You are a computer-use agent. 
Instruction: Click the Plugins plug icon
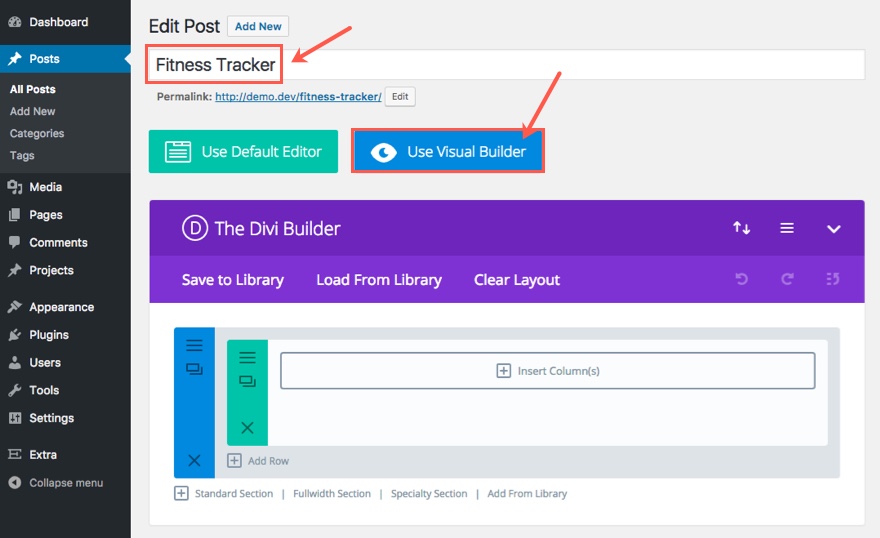[15, 335]
